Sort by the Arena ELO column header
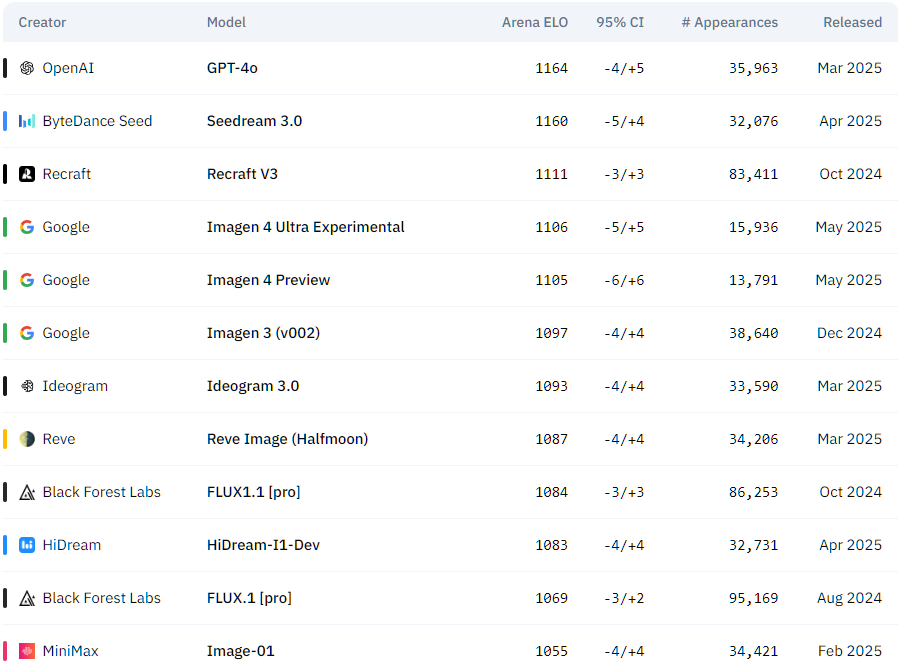Viewport: 898px width, 667px height. [x=535, y=22]
